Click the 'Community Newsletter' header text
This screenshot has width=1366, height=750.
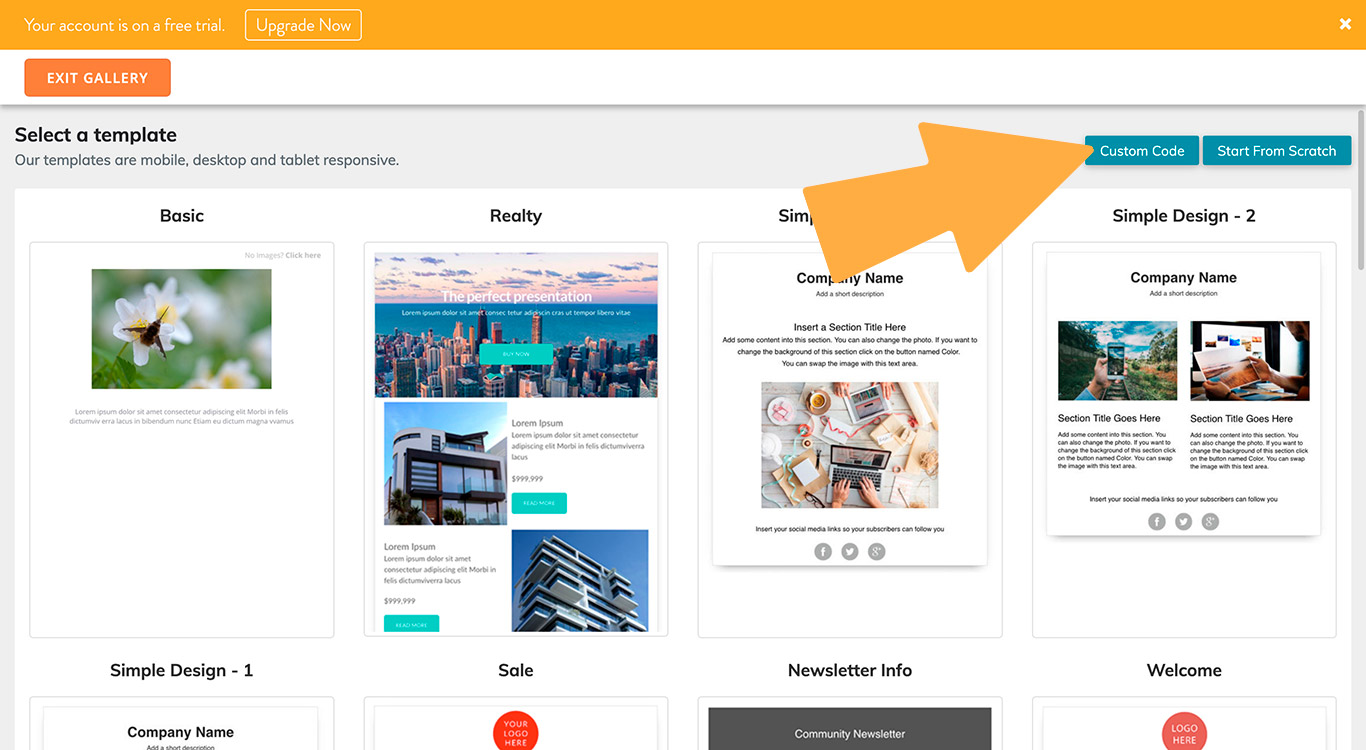tap(850, 734)
